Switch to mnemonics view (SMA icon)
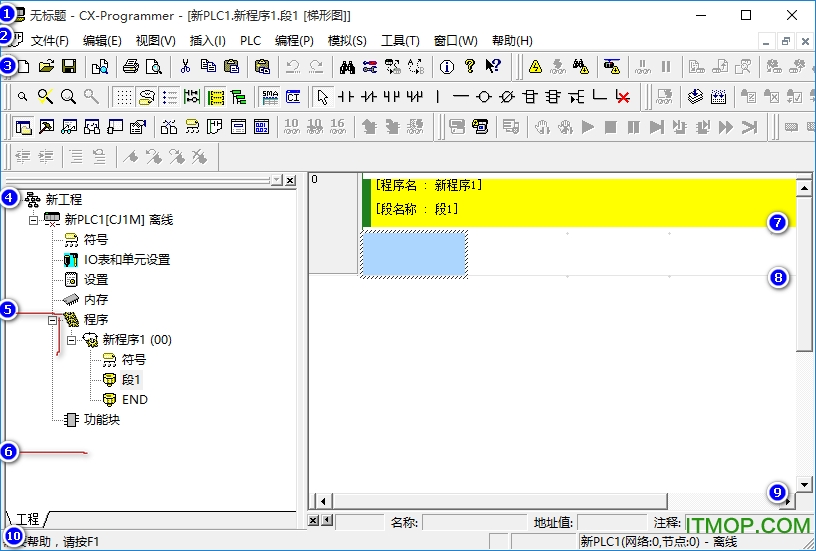The height and width of the screenshot is (551, 816). (270, 97)
